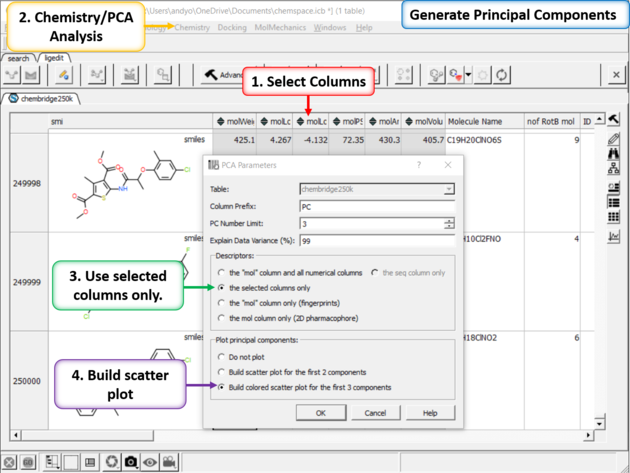This screenshot has height=473, width=630.
Task: Click the binoculars search icon in right sidebar
Action: click(614, 155)
